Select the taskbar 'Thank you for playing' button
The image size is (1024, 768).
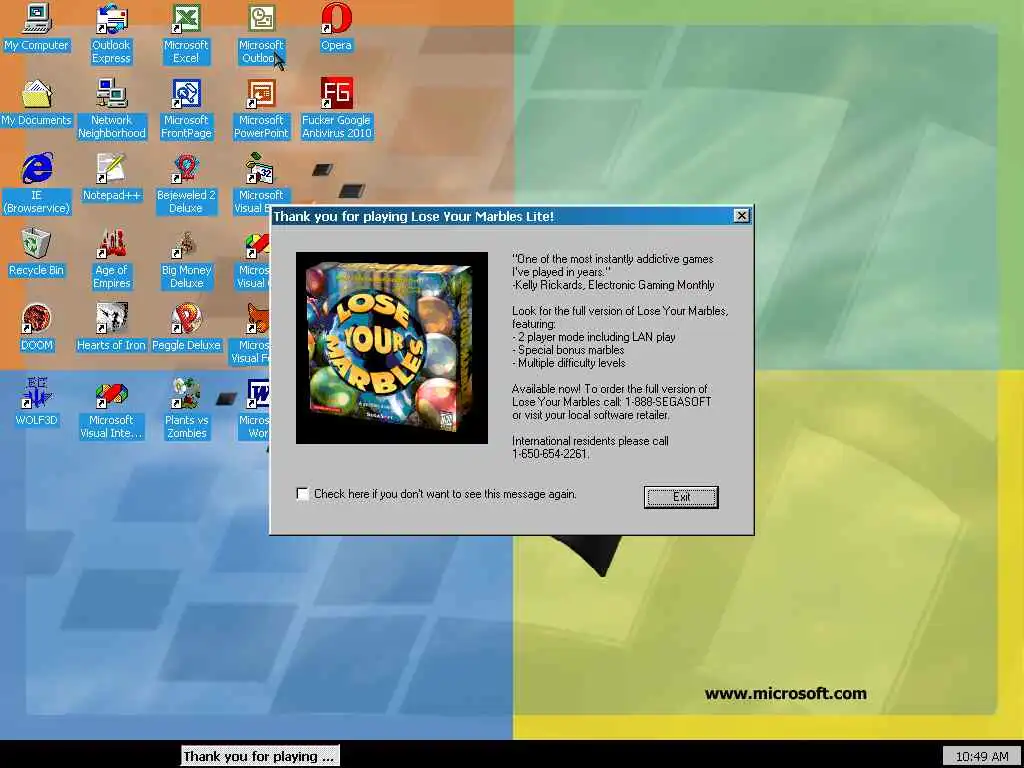point(260,756)
